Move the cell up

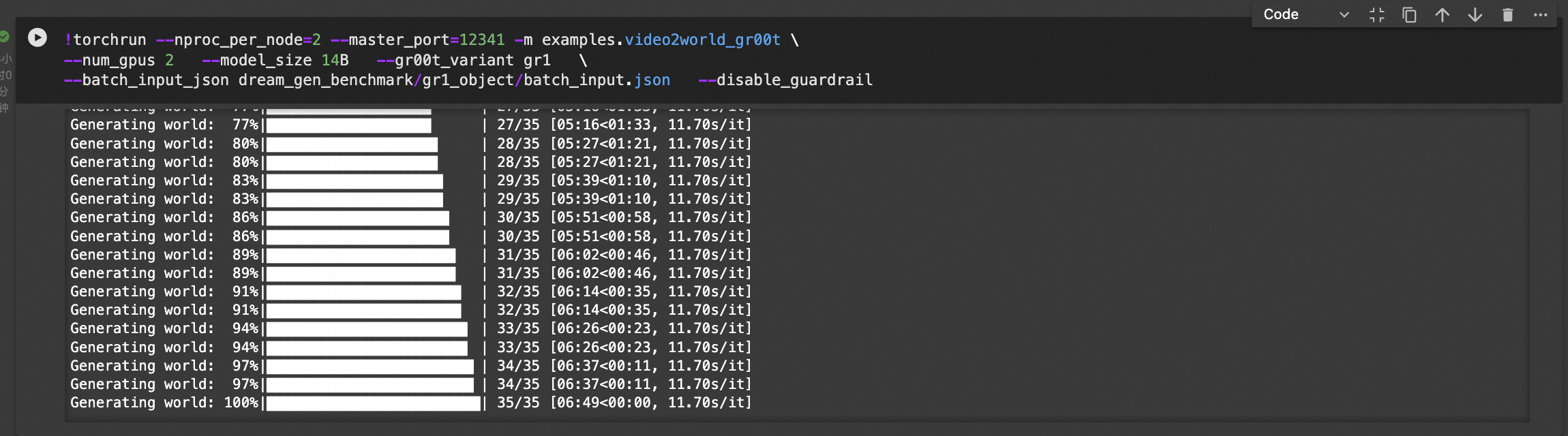coord(1442,15)
